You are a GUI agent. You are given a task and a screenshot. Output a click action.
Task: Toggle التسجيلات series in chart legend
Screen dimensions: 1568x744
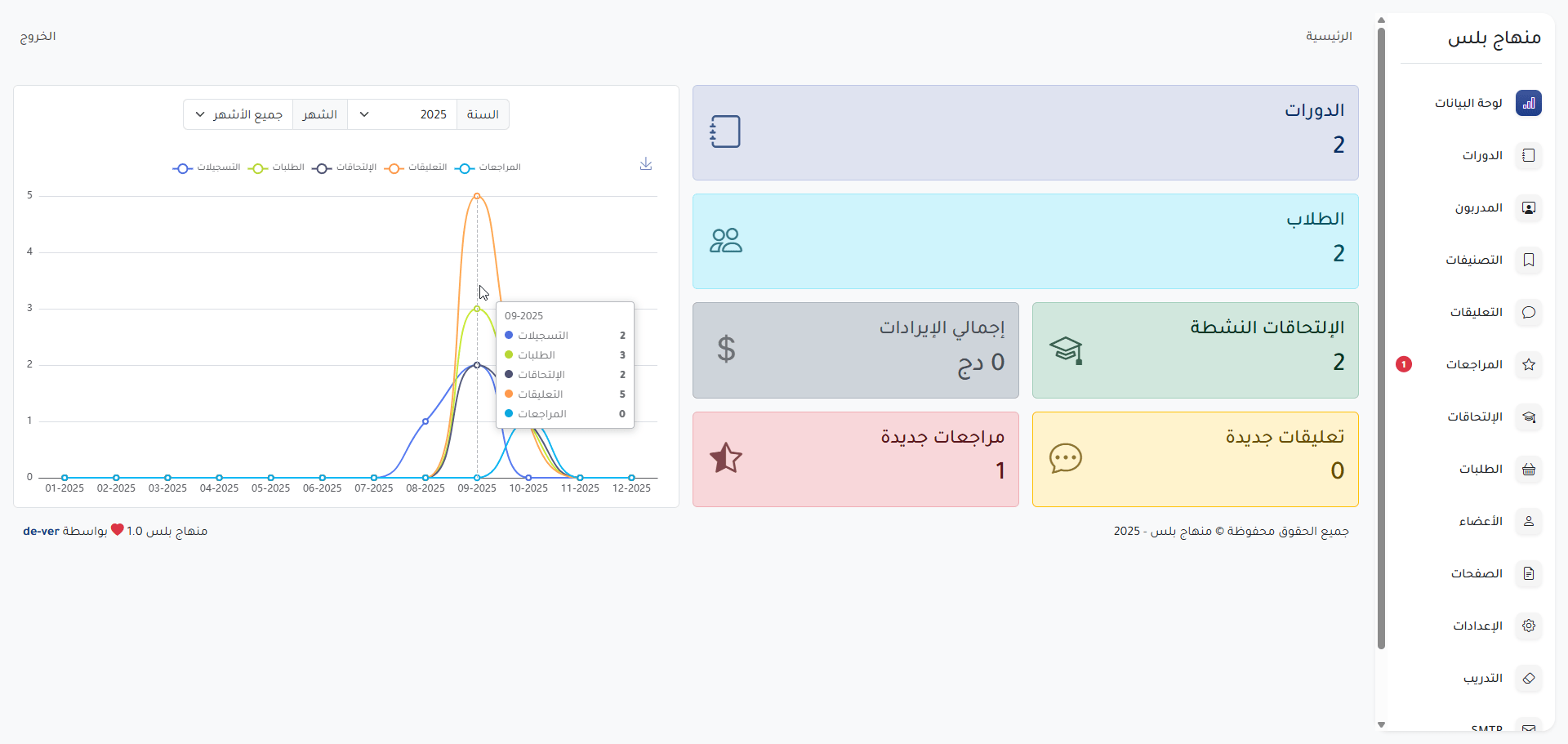207,167
